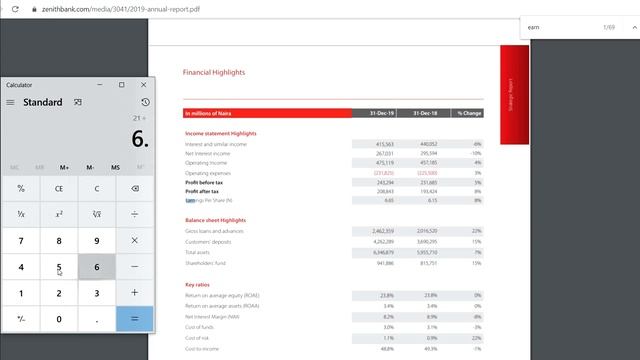640x360 pixels.
Task: Click the Cost of funds row label
Action: point(199,327)
